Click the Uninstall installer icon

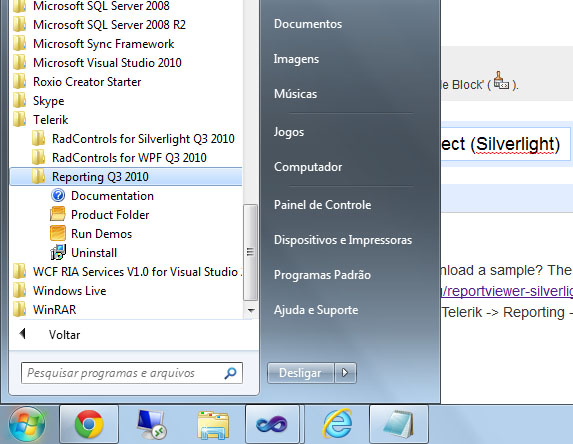click(x=58, y=253)
